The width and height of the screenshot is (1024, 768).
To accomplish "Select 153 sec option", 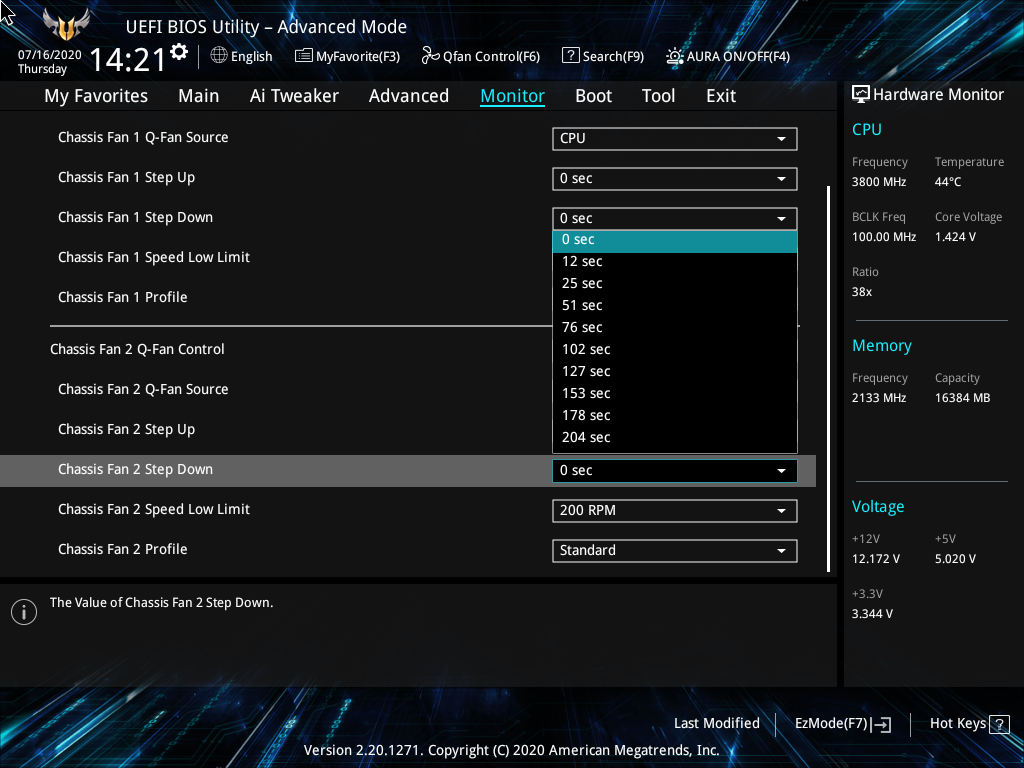I will [675, 394].
